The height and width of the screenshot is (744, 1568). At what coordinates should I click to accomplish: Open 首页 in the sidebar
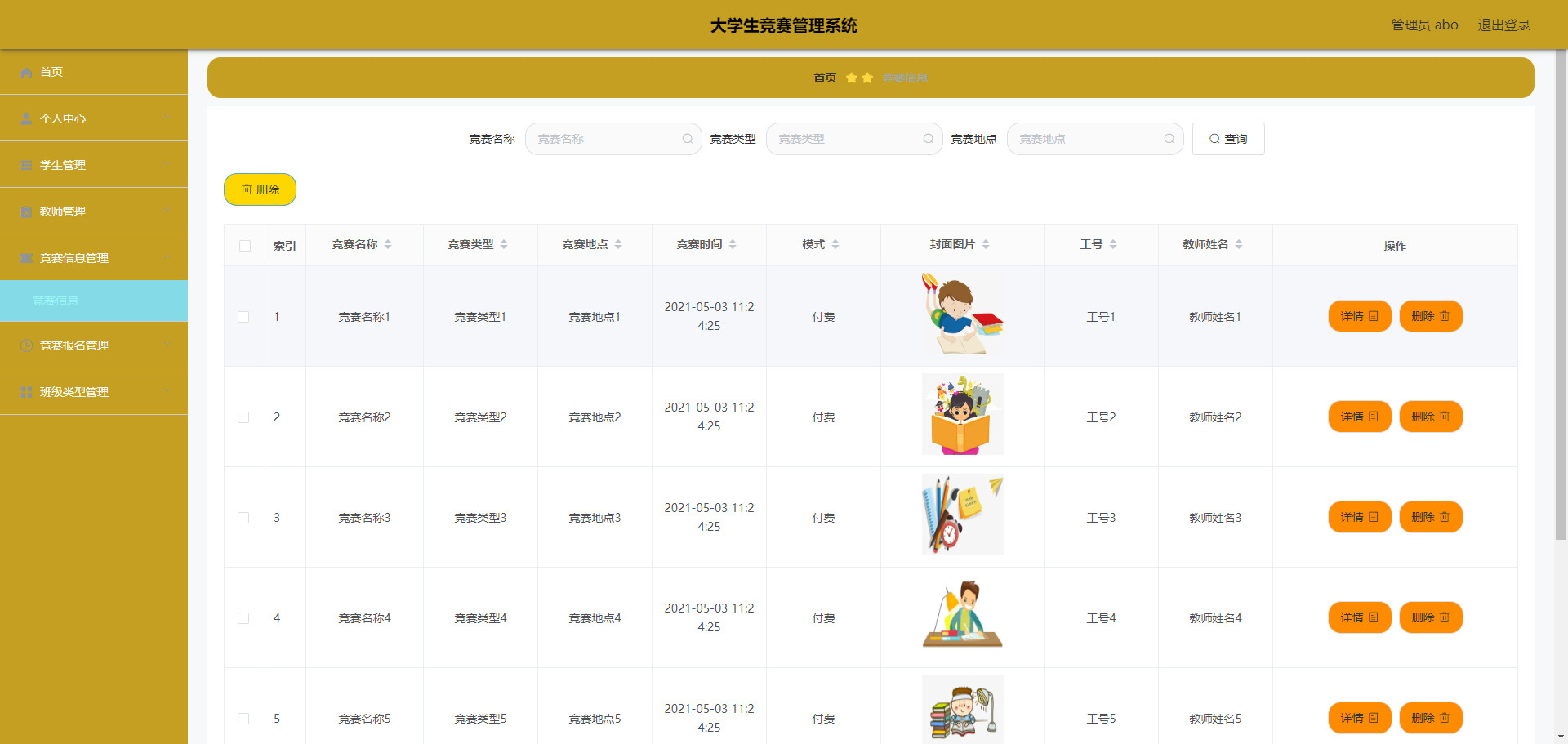[x=94, y=72]
